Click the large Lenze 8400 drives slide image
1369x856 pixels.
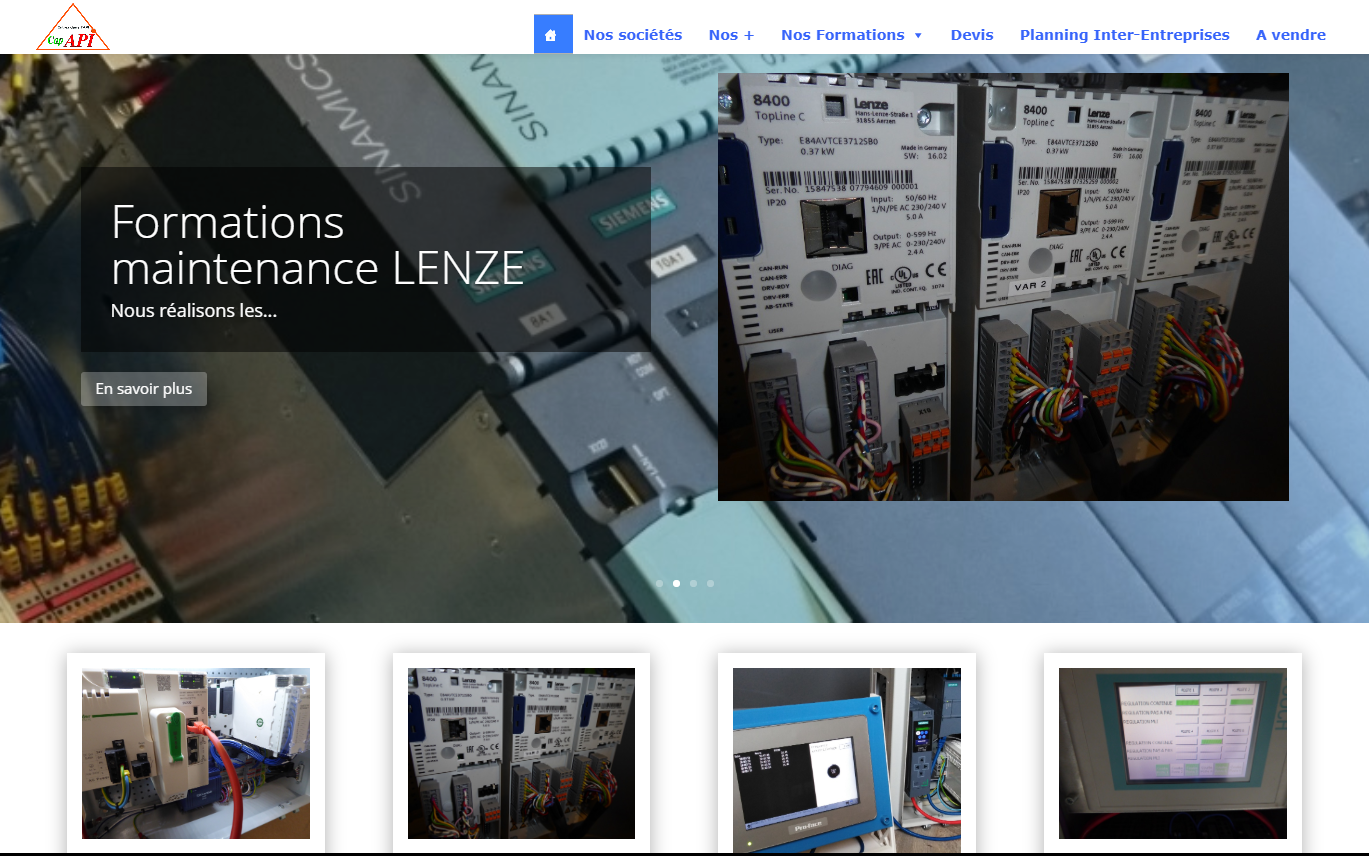1003,287
